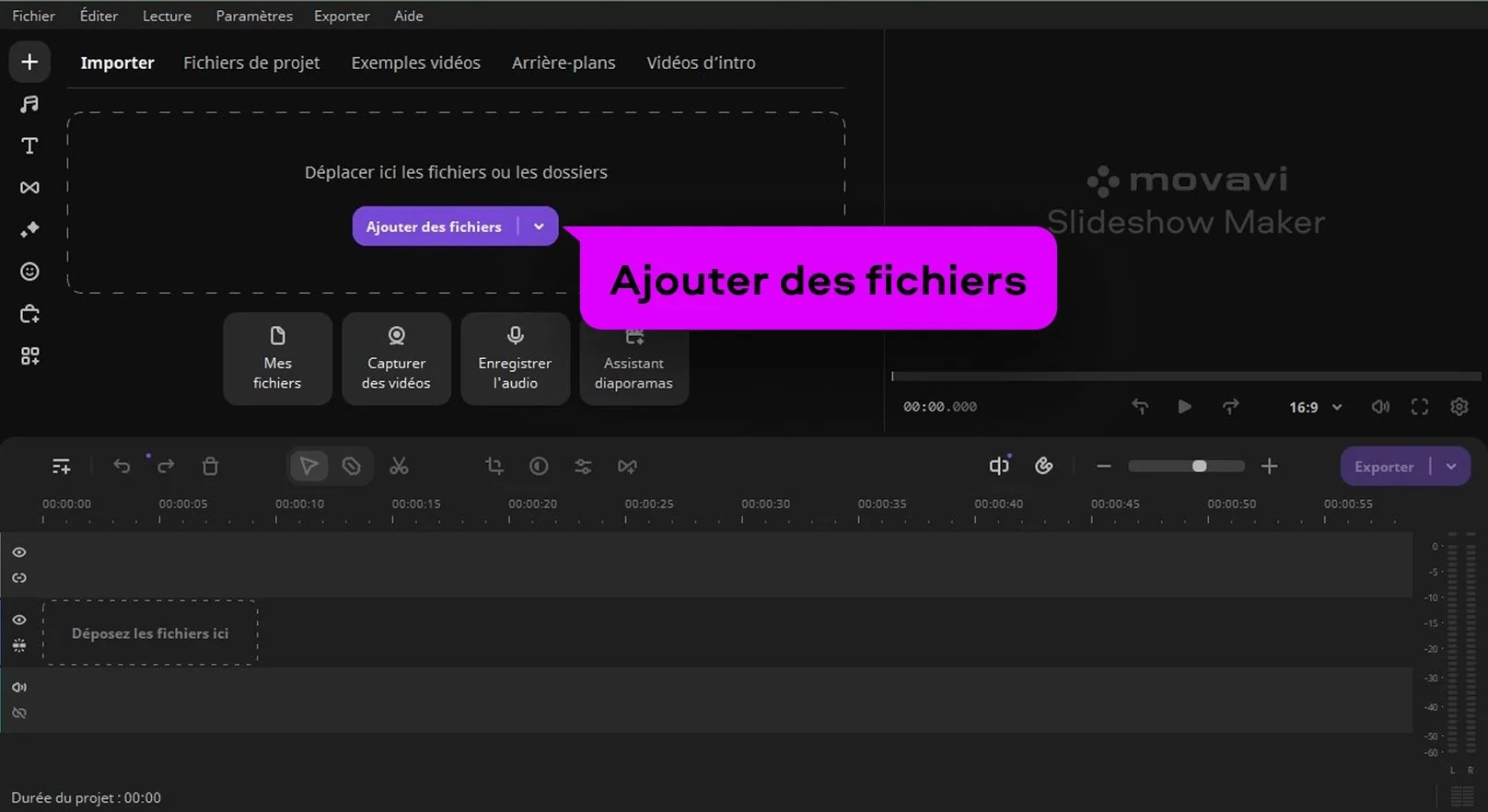
Task: Open the More tools grid sidebar icon
Action: coord(29,355)
